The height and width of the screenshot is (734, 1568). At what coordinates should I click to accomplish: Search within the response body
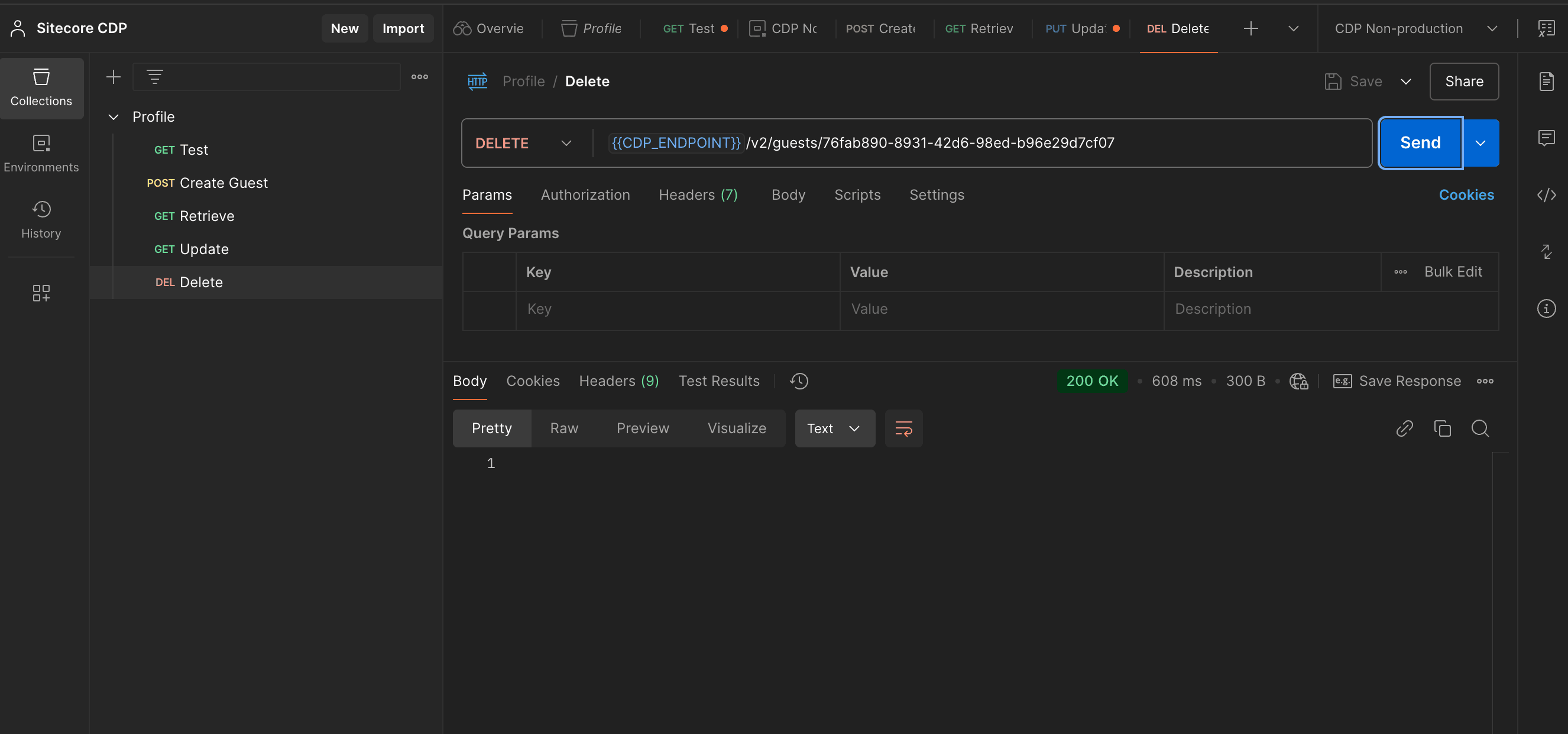click(1480, 428)
